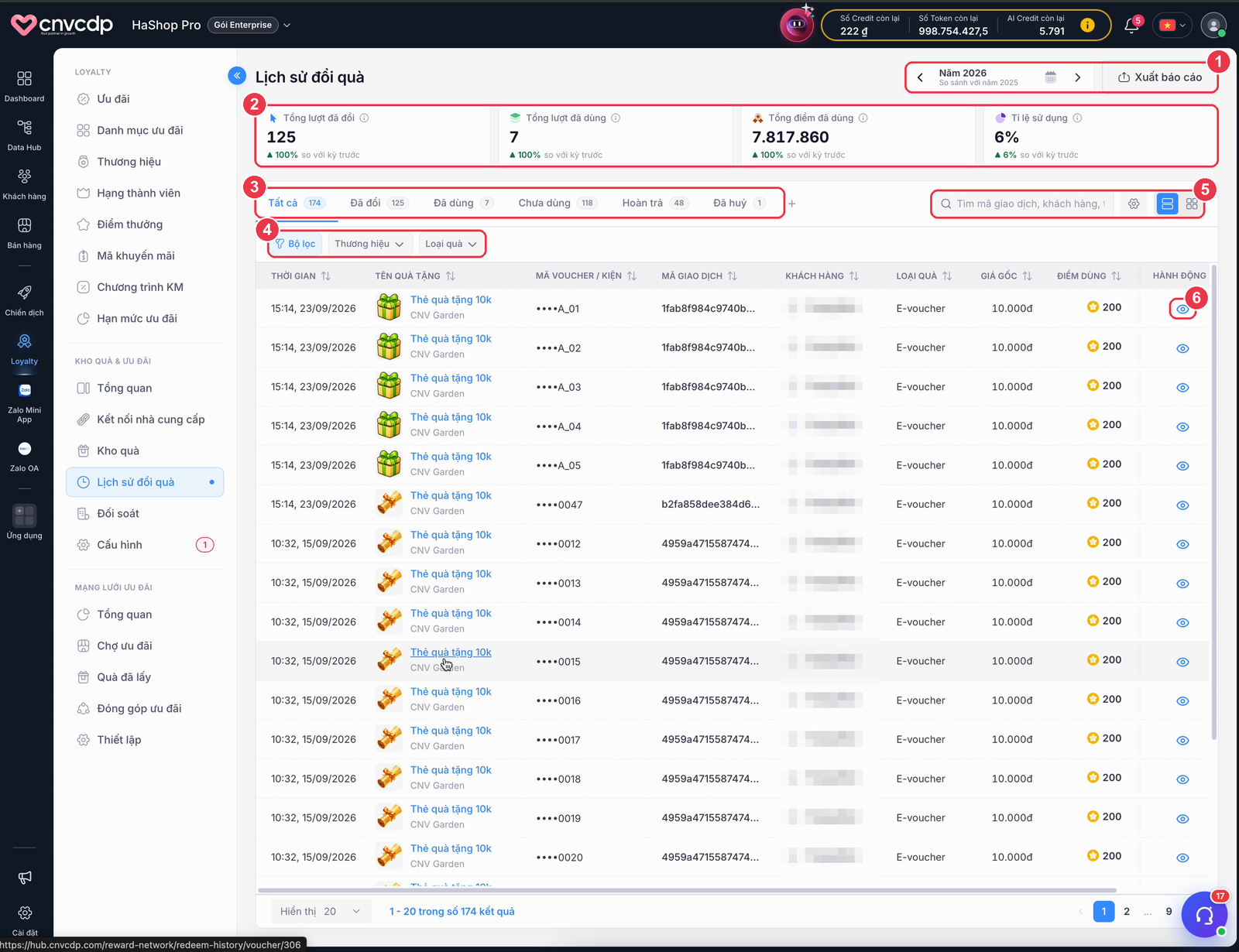Select the Hoàn trả tab
This screenshot has width=1239, height=952.
point(654,203)
